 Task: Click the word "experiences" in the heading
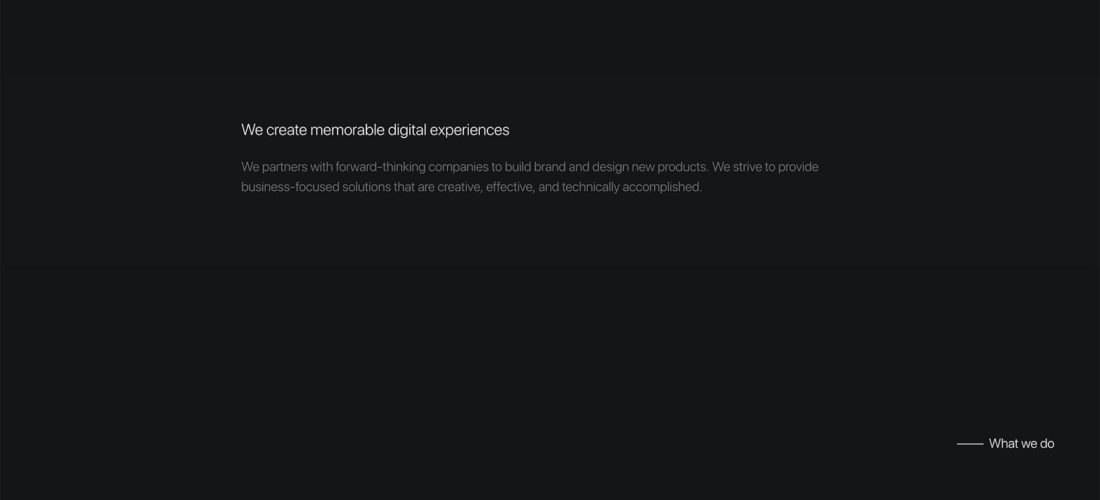coord(469,130)
